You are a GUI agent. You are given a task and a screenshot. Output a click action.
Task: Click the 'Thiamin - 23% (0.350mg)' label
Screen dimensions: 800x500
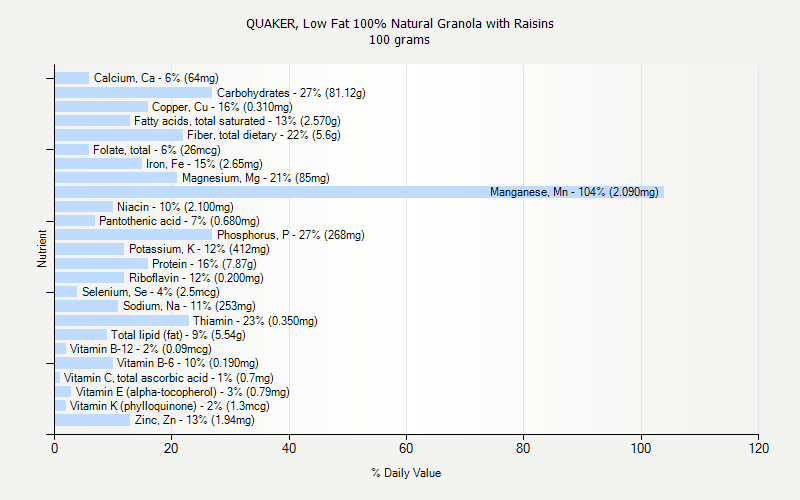click(255, 321)
